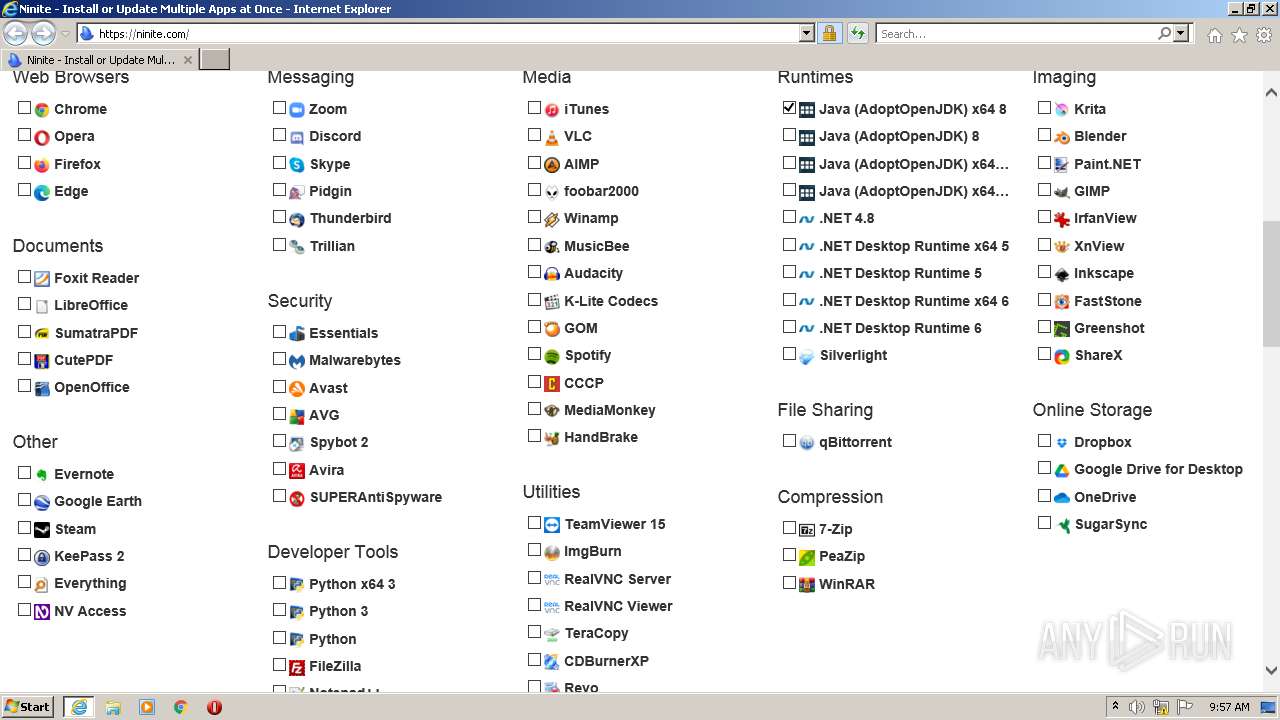
Task: Click the Google Earth icon
Action: click(42, 502)
